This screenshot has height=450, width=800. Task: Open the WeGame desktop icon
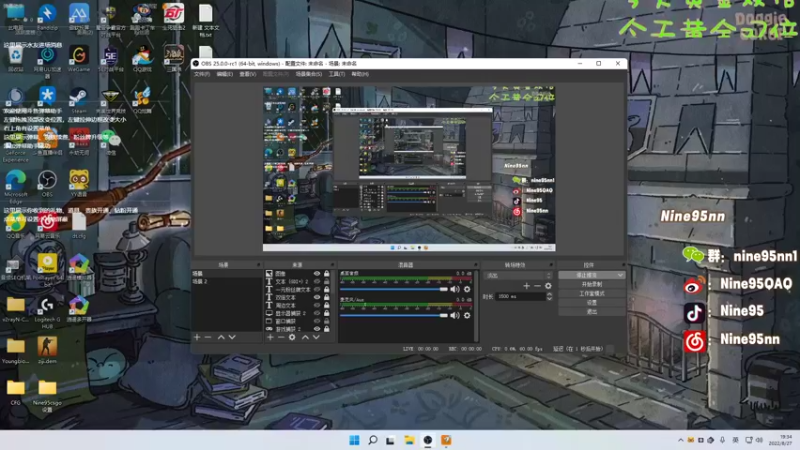point(79,58)
